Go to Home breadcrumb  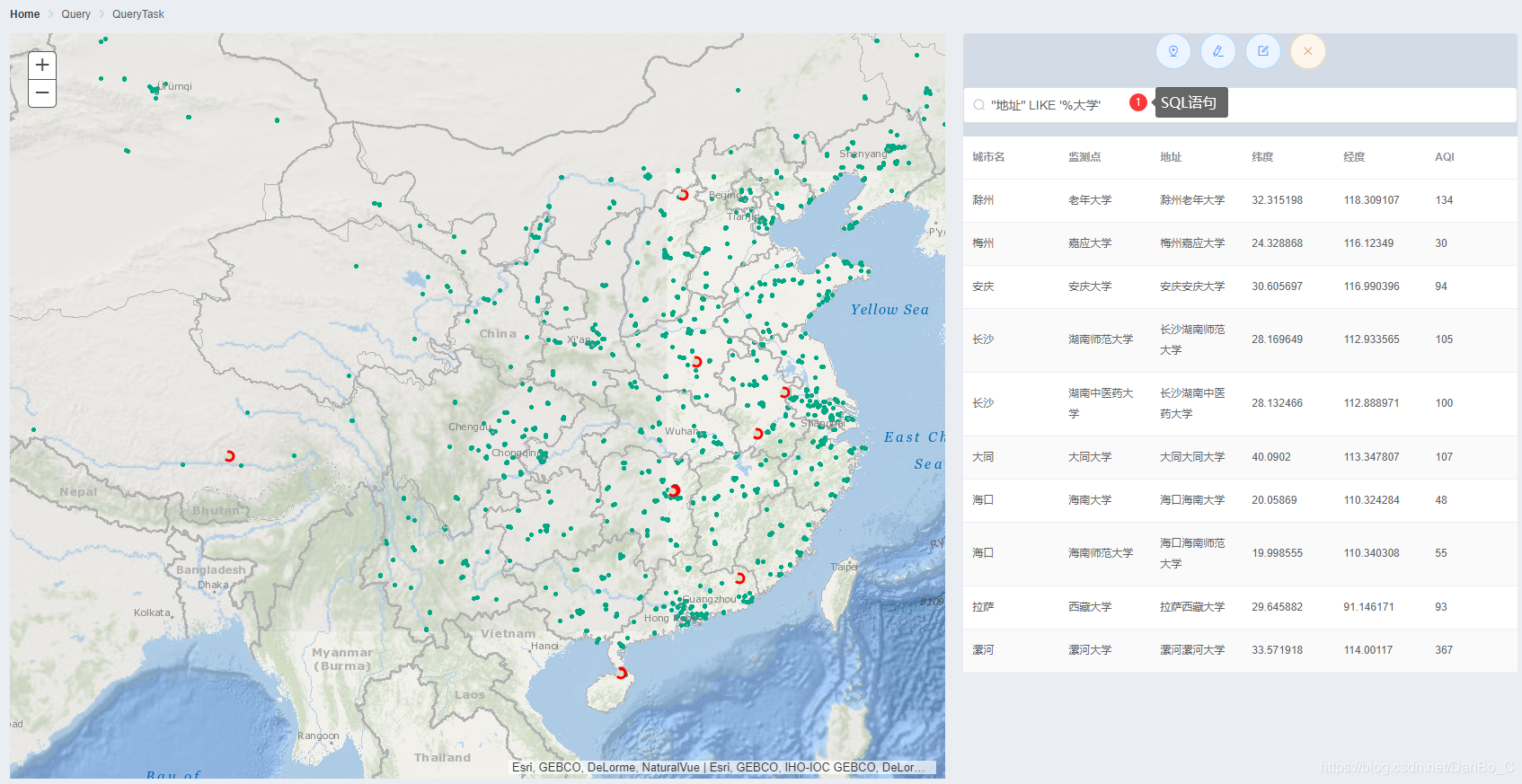[24, 14]
